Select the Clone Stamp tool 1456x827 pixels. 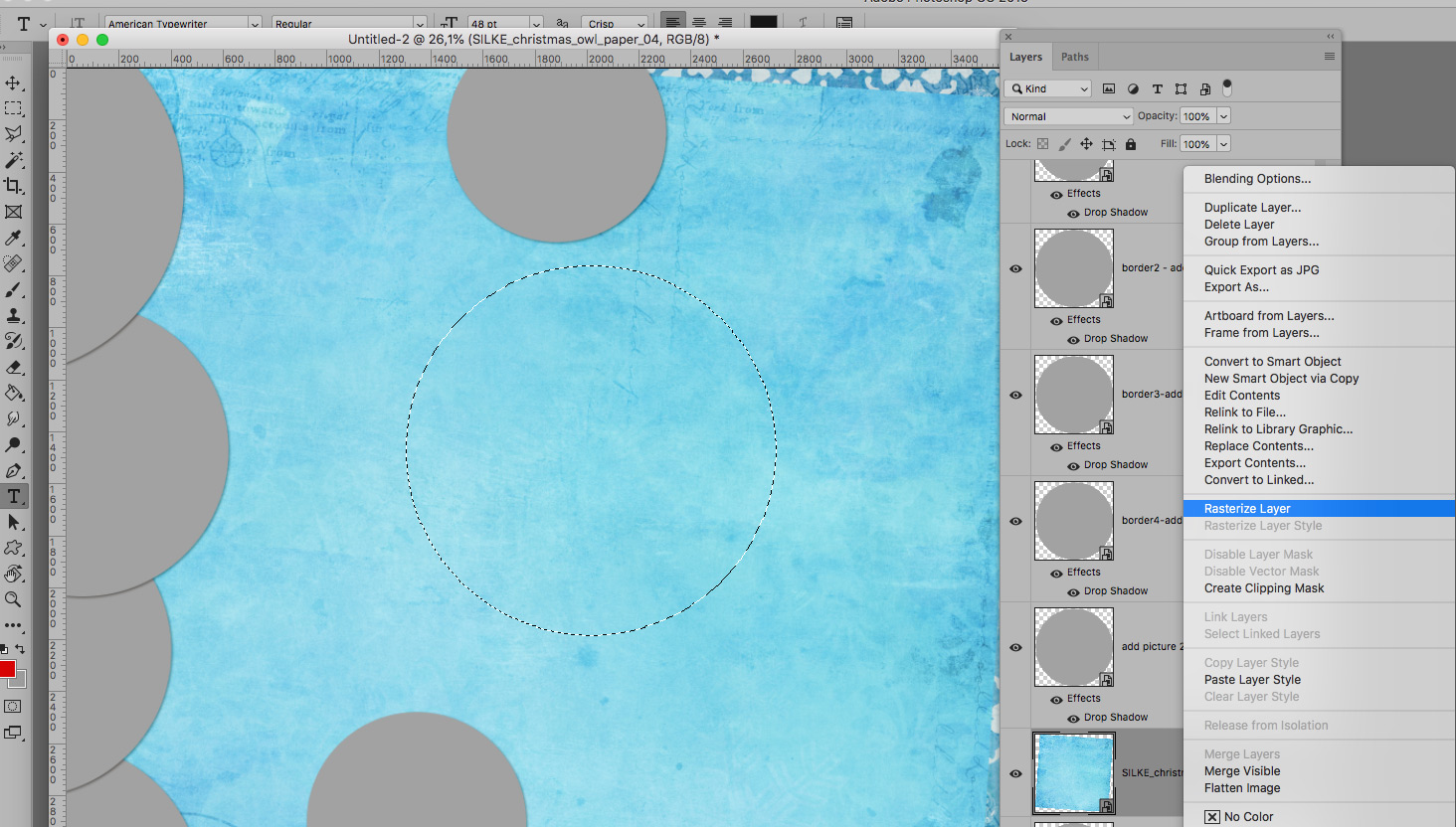point(14,315)
